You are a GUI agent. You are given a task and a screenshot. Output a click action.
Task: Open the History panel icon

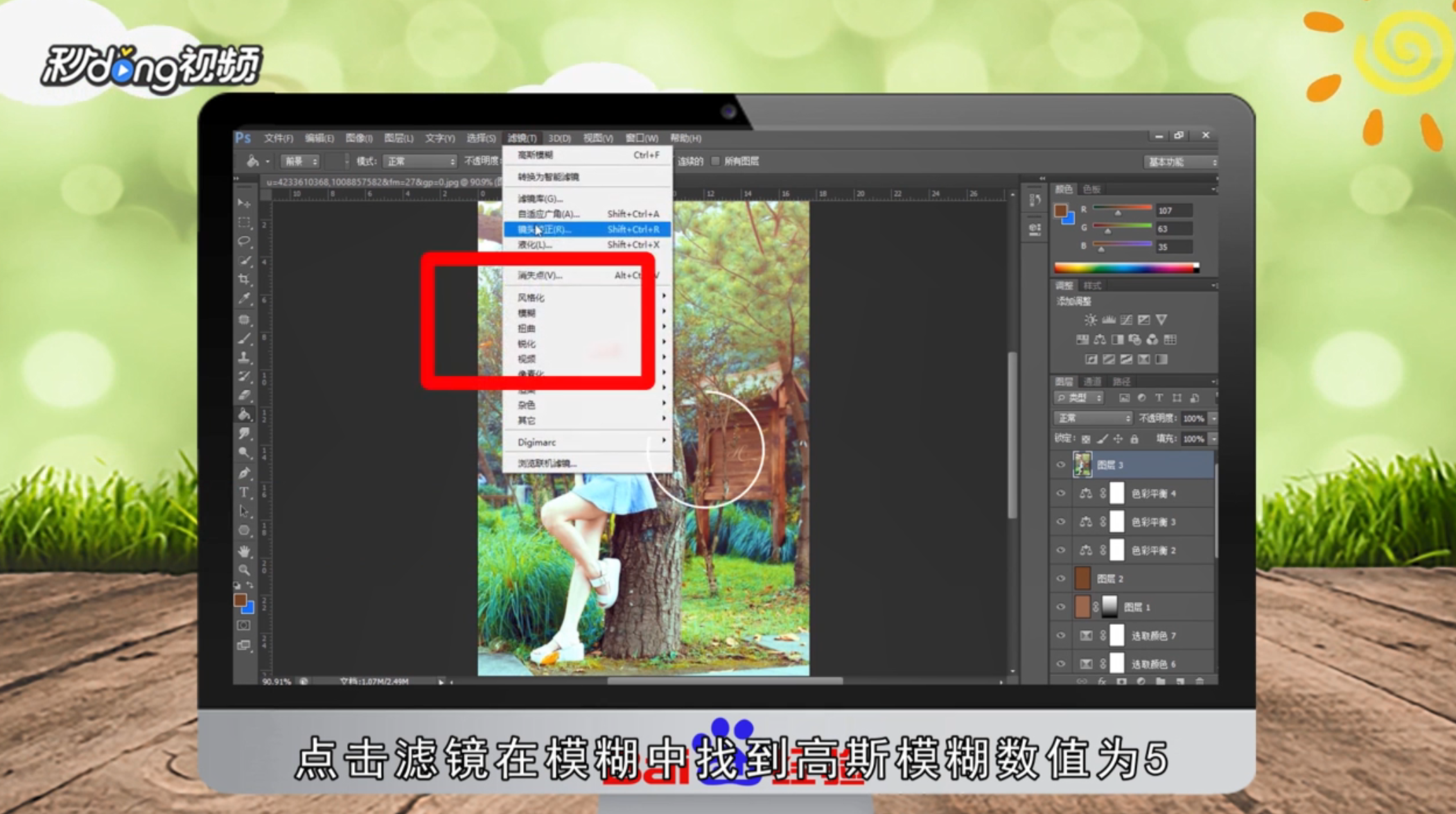(x=1034, y=200)
